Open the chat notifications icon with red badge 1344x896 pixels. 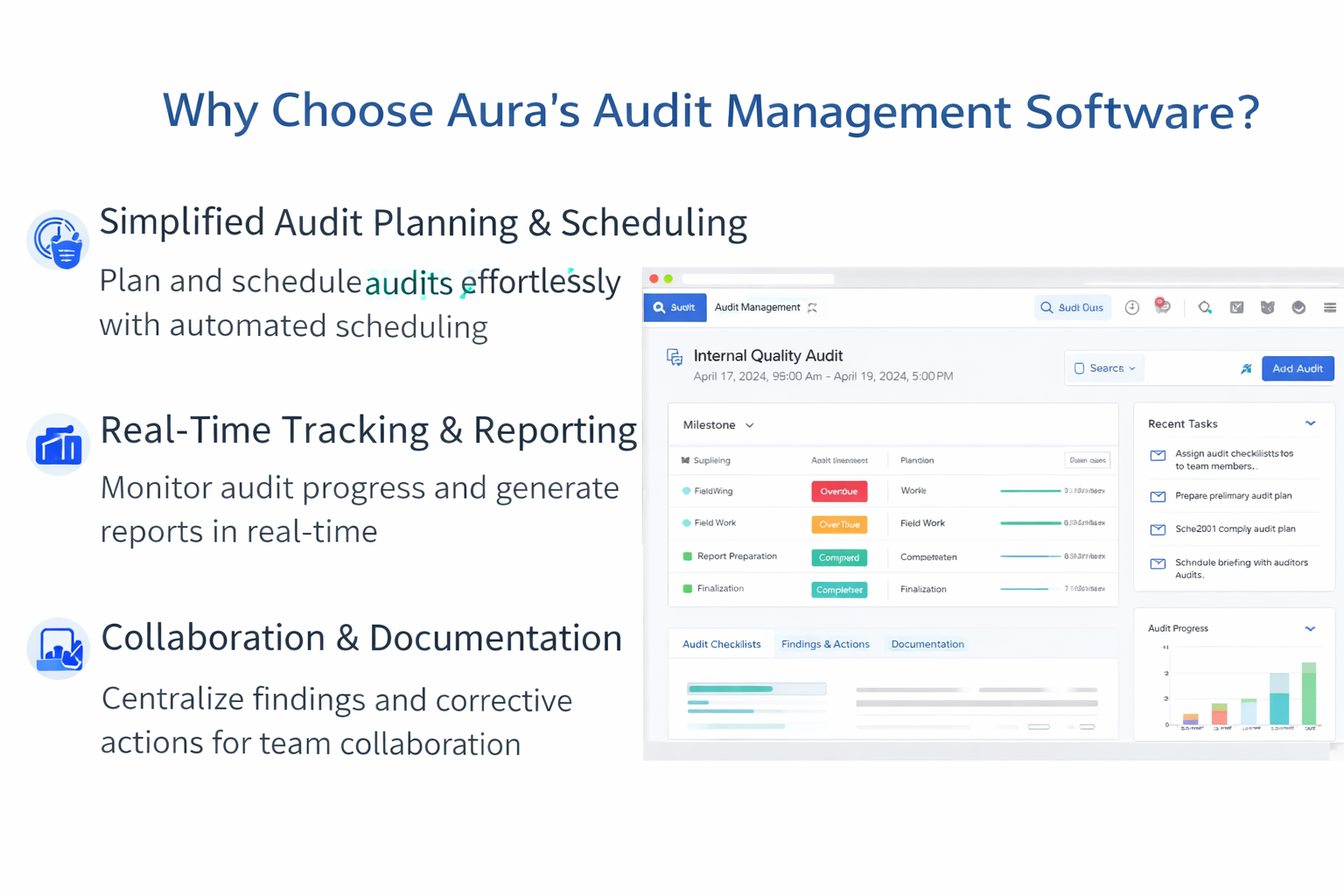1162,306
